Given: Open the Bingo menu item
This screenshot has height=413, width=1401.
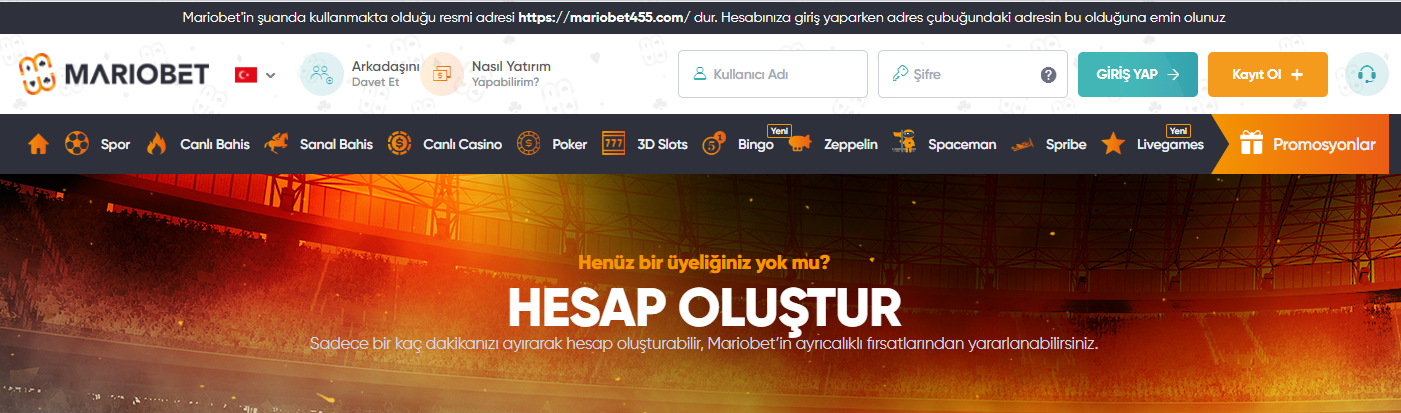Looking at the screenshot, I should tap(756, 144).
